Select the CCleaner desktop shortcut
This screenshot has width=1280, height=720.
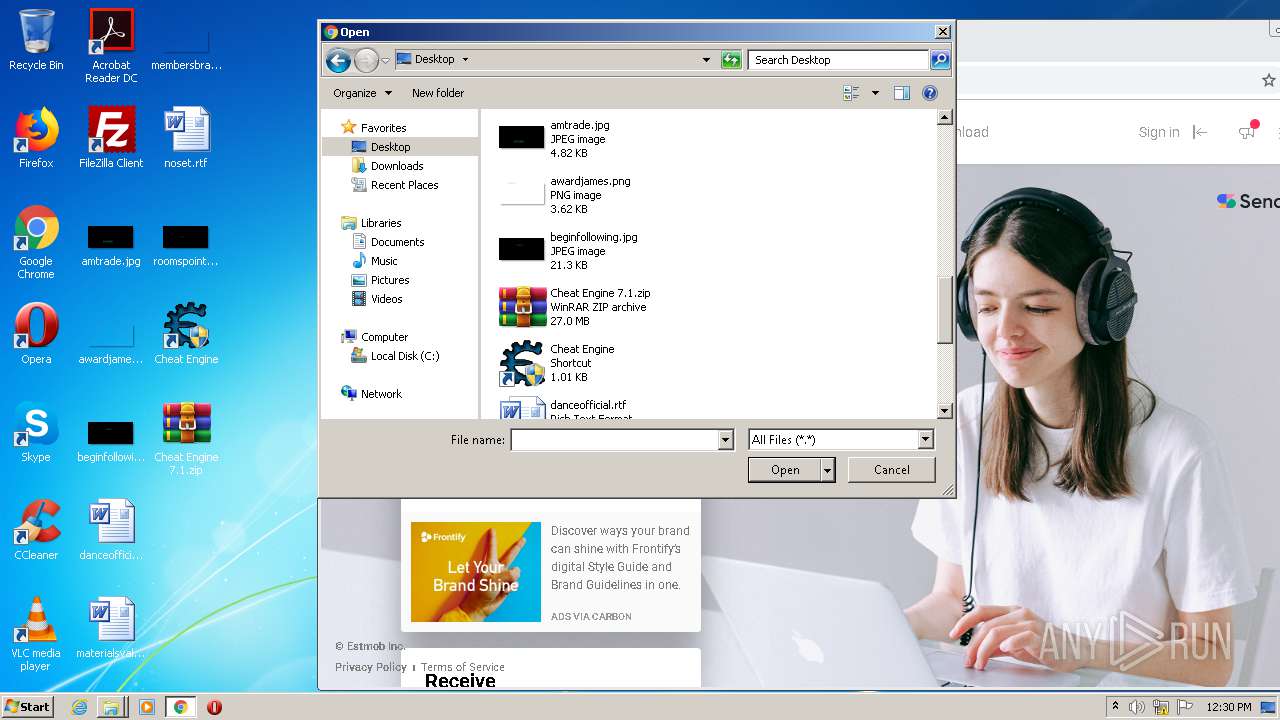coord(36,530)
